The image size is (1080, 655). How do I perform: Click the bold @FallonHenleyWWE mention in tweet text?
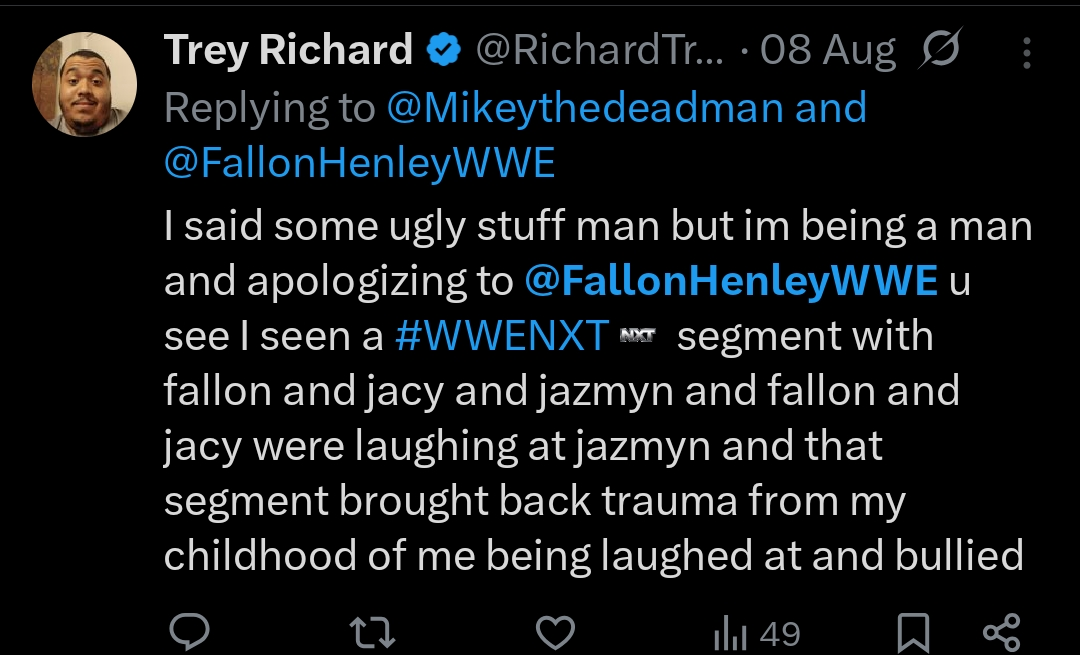pos(731,282)
